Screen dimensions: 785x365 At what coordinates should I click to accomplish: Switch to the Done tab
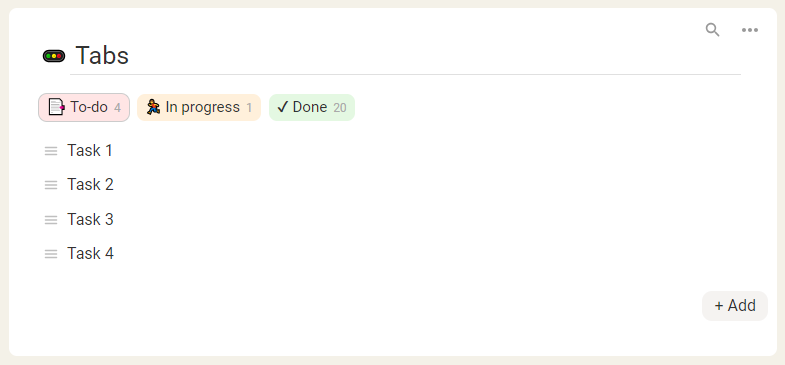click(312, 107)
